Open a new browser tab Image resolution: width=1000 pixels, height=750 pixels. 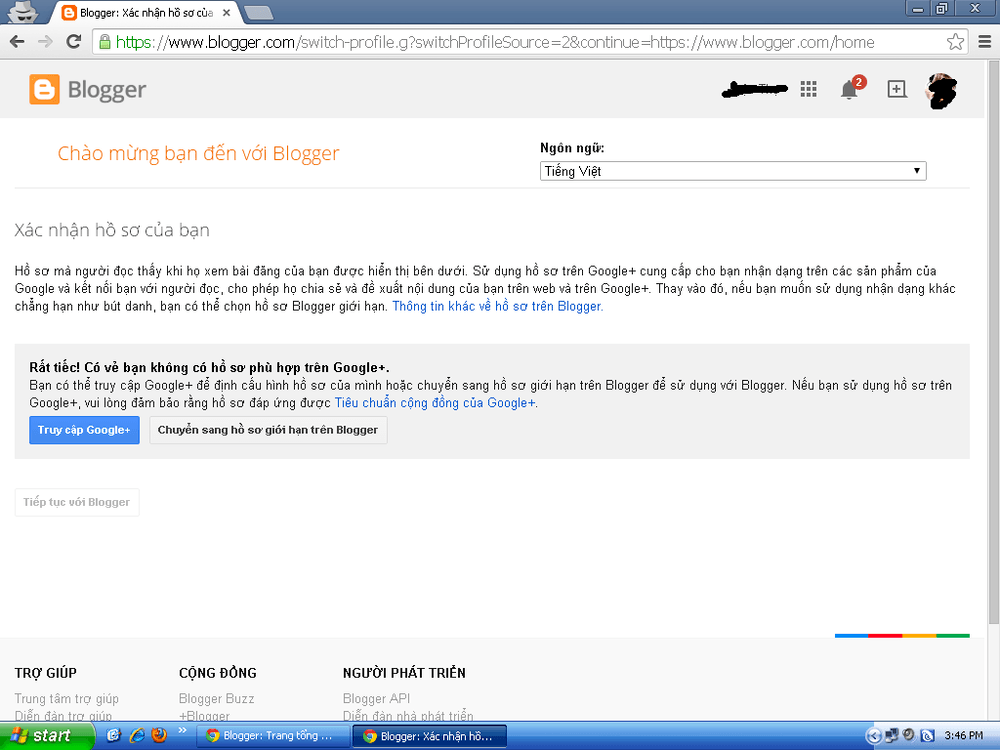point(258,12)
